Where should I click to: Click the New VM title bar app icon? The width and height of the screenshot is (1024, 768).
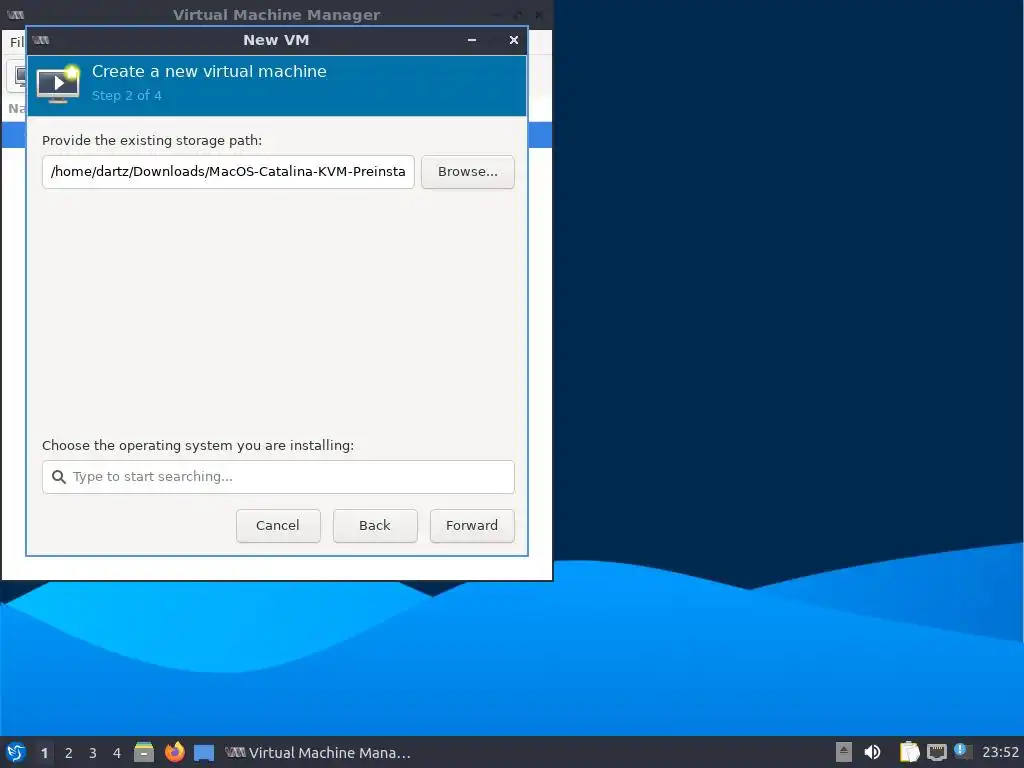41,40
